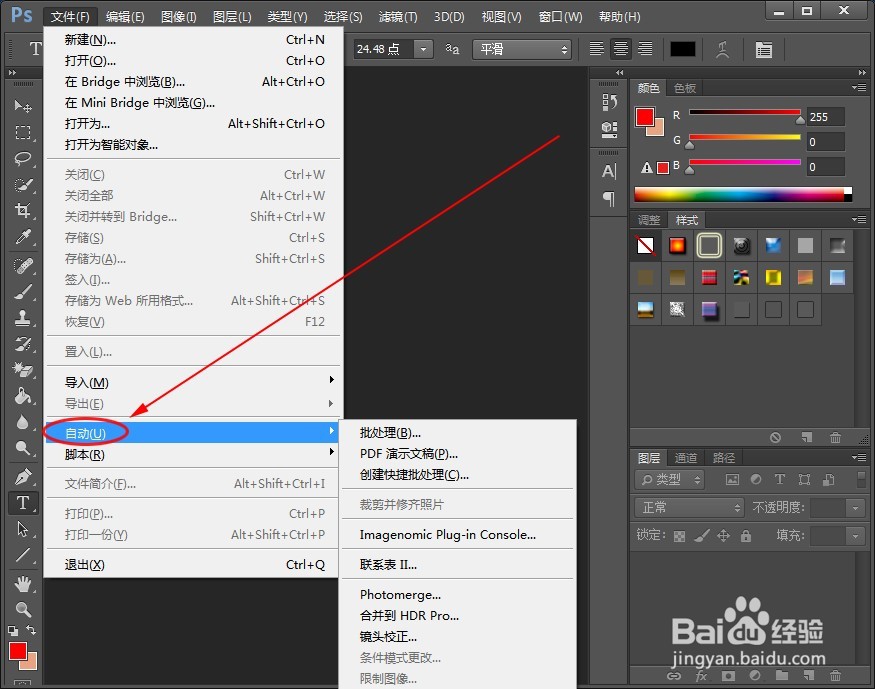Select the Clone Stamp tool
This screenshot has height=689, width=875.
(22, 318)
